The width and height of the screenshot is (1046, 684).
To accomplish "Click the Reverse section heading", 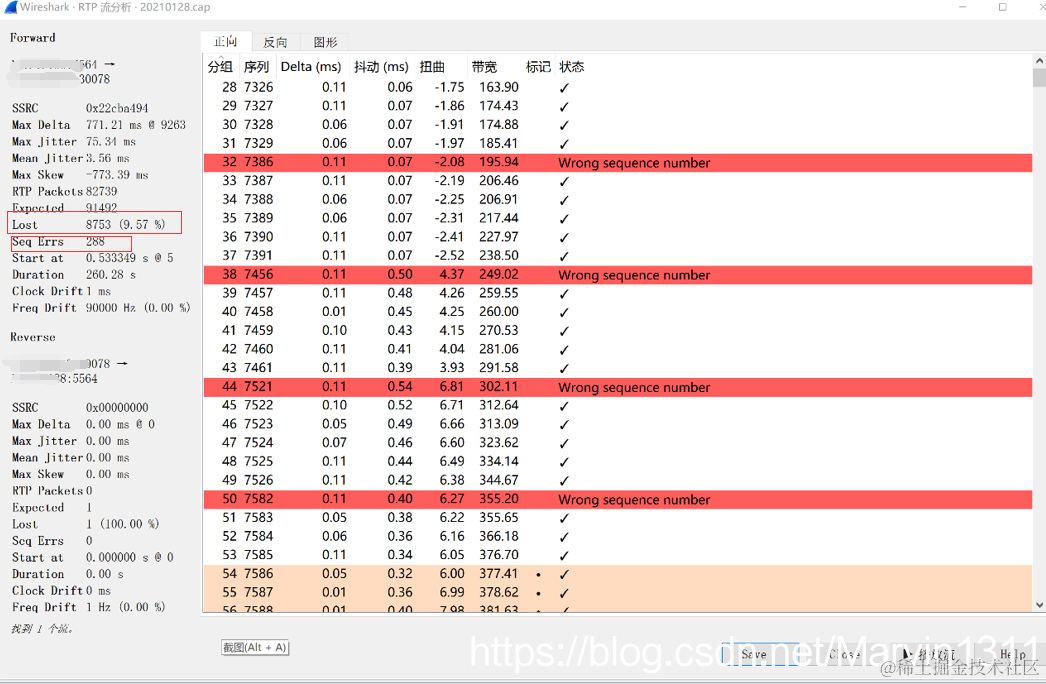I will (x=33, y=337).
